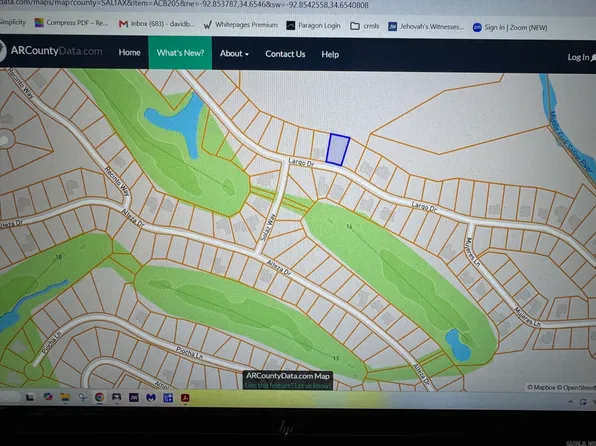
Task: Go to the Home nav item
Action: [129, 52]
